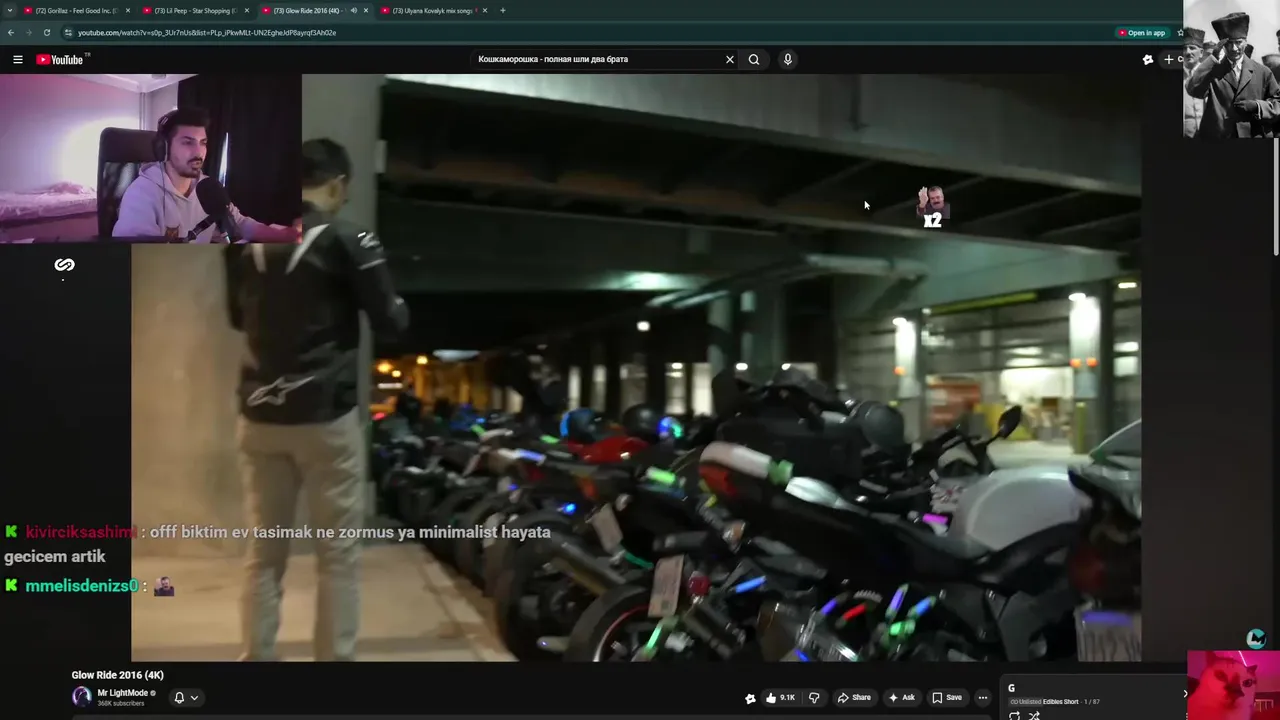Run search with the magnifier button

754,59
